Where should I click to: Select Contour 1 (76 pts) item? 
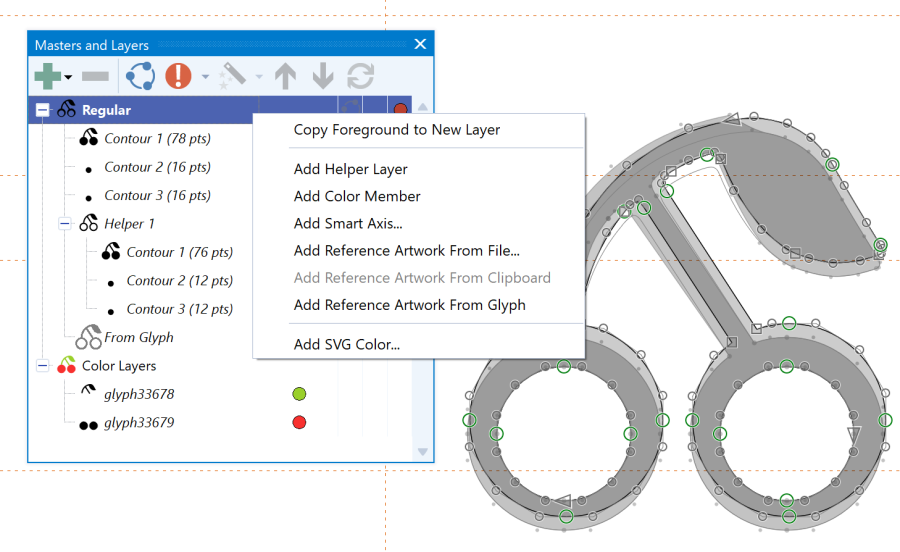point(180,252)
